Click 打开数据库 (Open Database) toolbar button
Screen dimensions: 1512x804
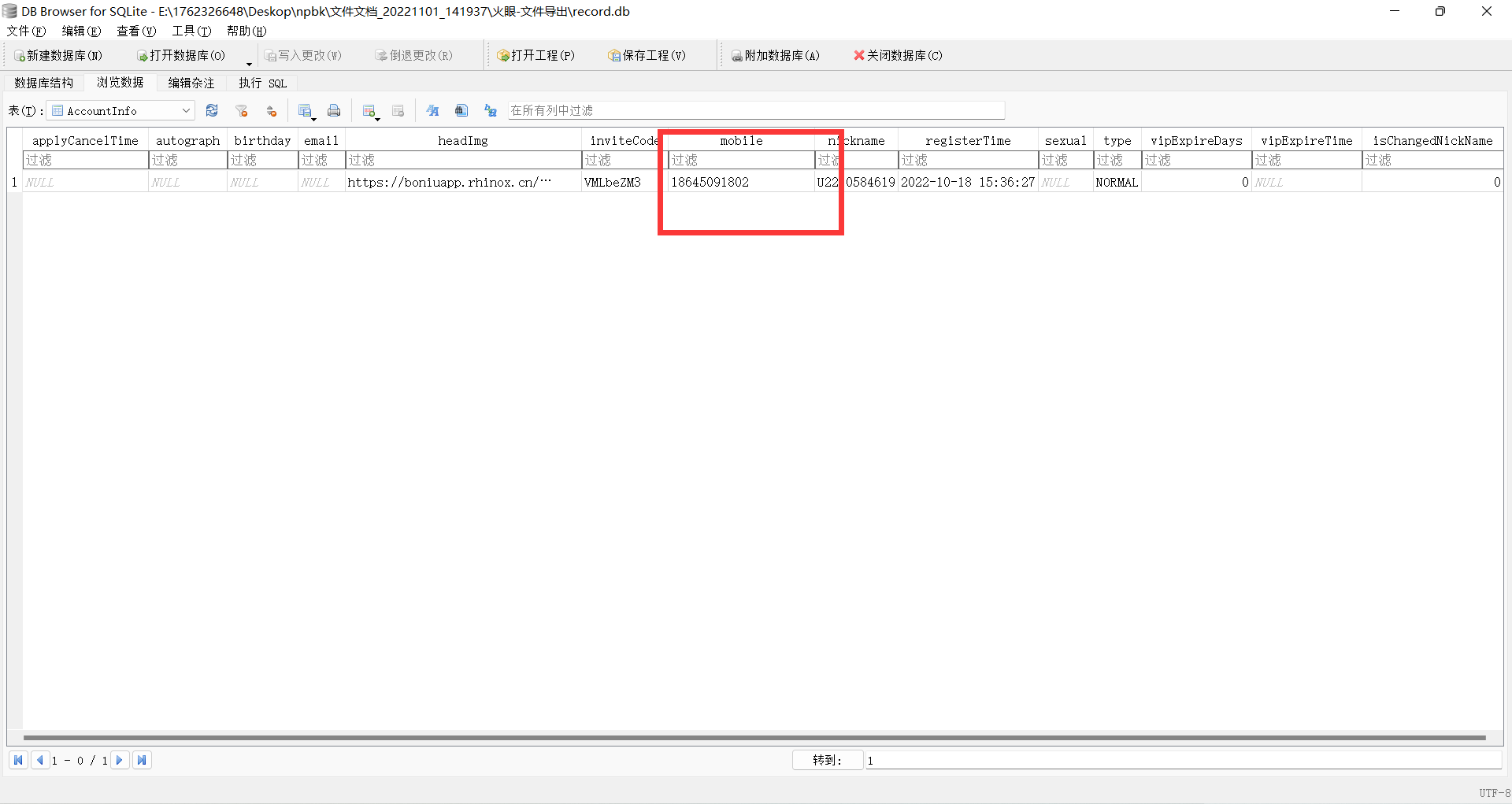(x=181, y=55)
